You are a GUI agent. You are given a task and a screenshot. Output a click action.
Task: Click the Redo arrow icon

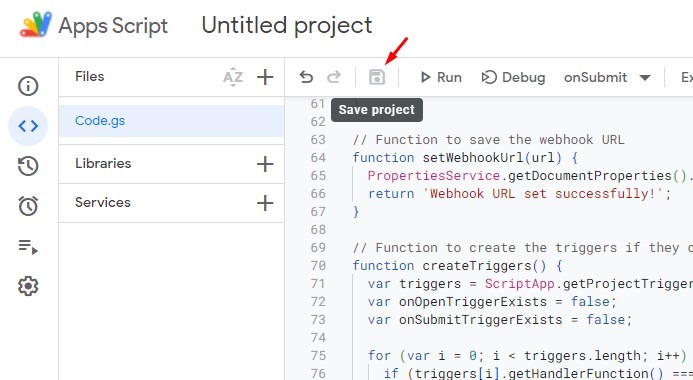pyautogui.click(x=334, y=77)
